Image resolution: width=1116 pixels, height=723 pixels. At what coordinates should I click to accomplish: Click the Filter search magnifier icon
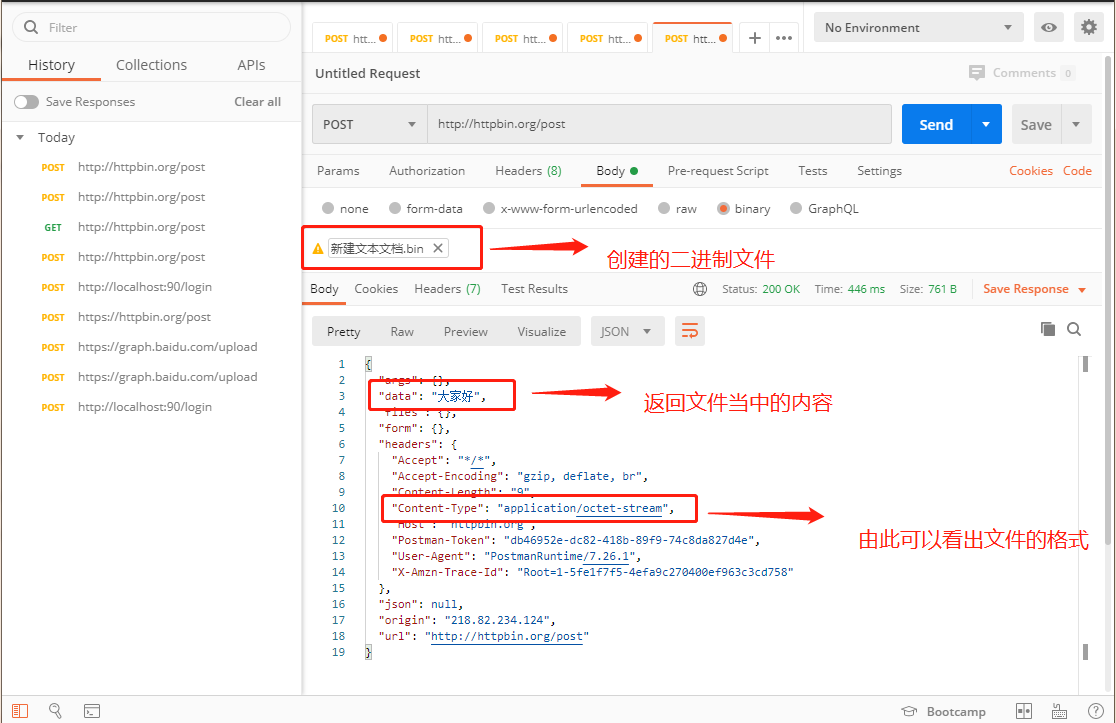(x=31, y=27)
